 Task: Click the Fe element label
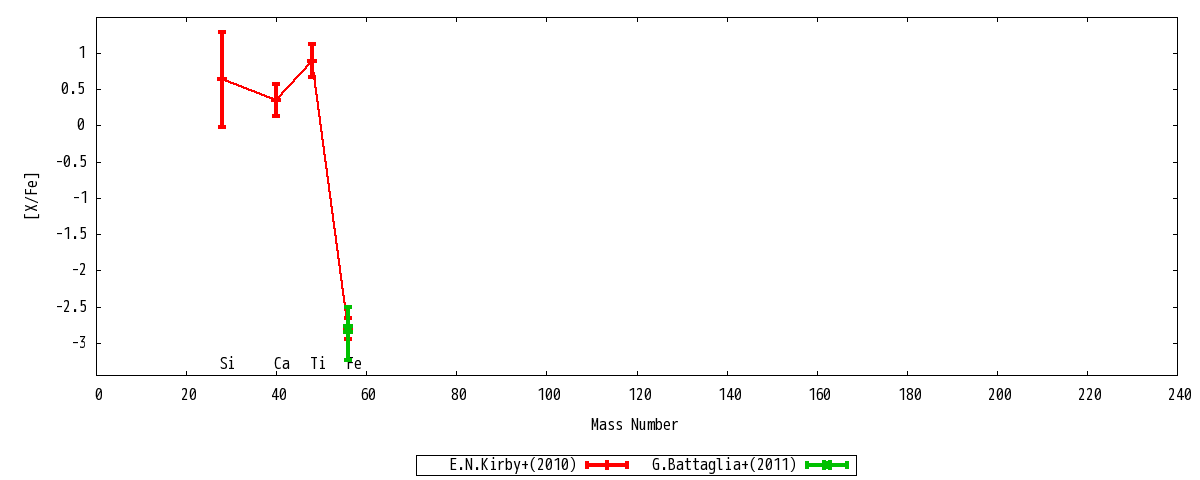[x=354, y=364]
